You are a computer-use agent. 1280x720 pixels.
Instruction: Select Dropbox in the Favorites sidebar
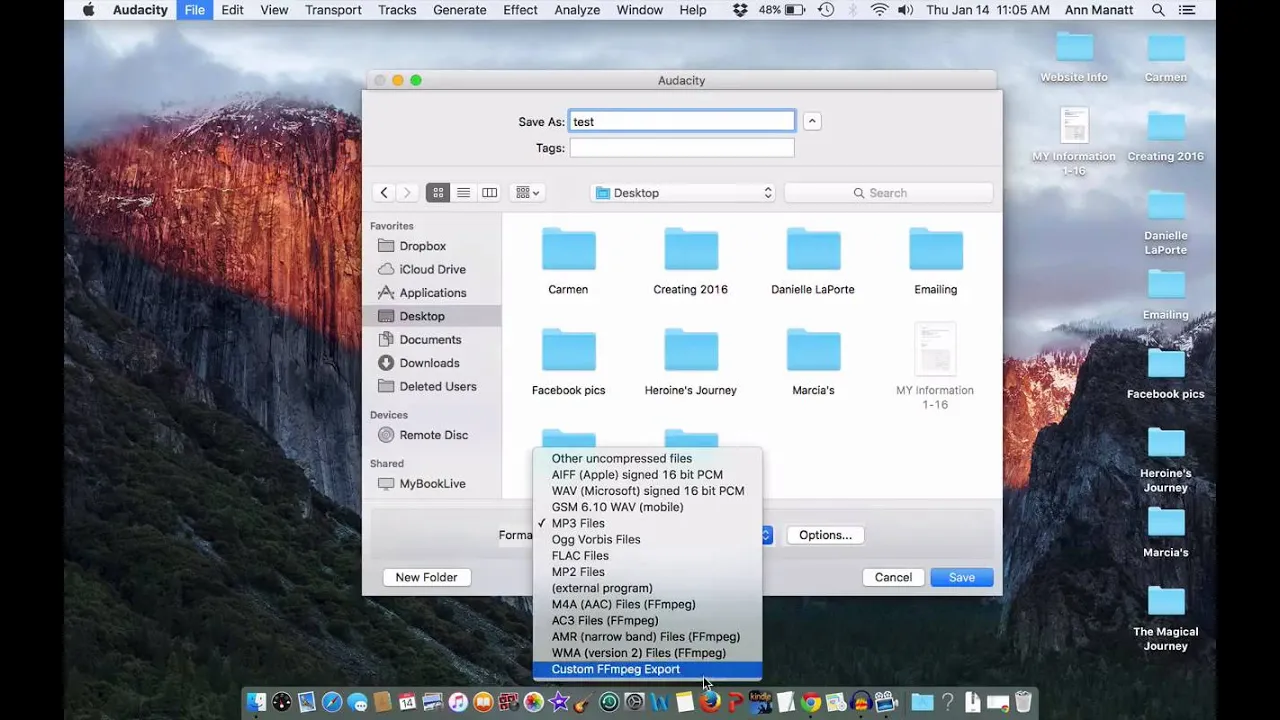point(432,246)
